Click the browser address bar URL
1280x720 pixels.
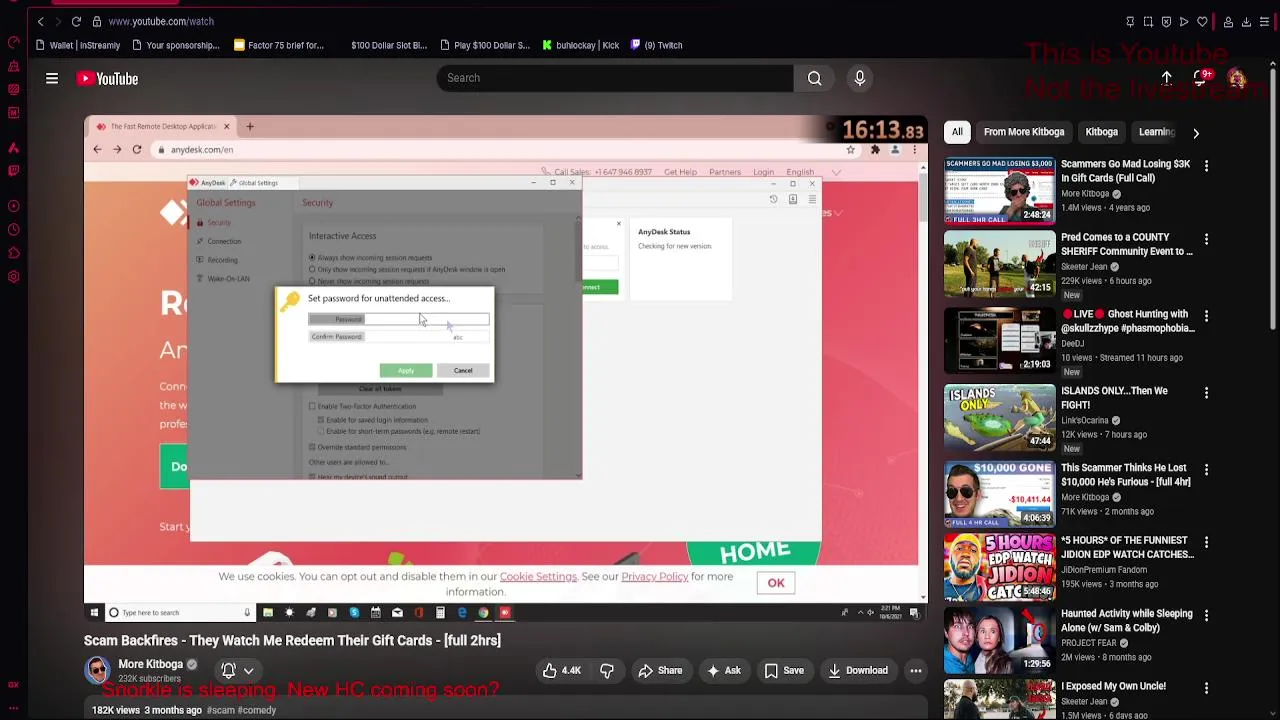(161, 21)
